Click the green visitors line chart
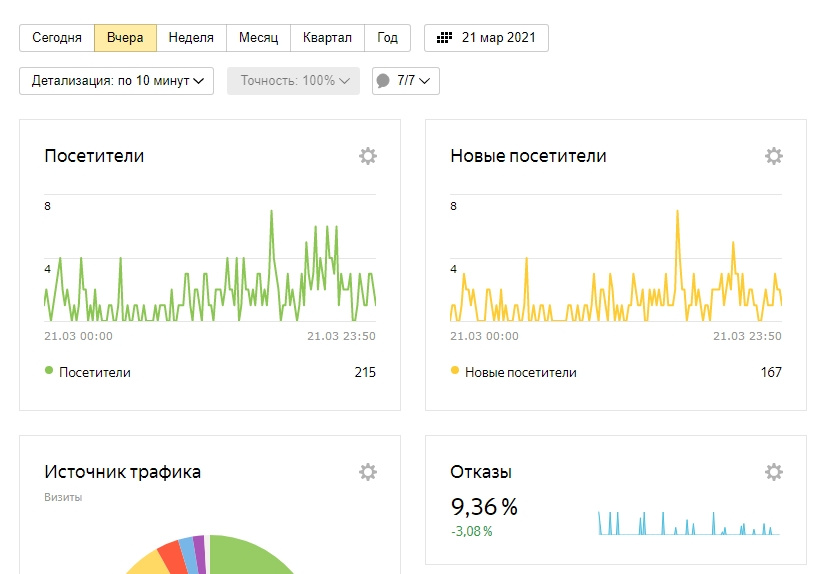The image size is (823, 574). (x=210, y=265)
